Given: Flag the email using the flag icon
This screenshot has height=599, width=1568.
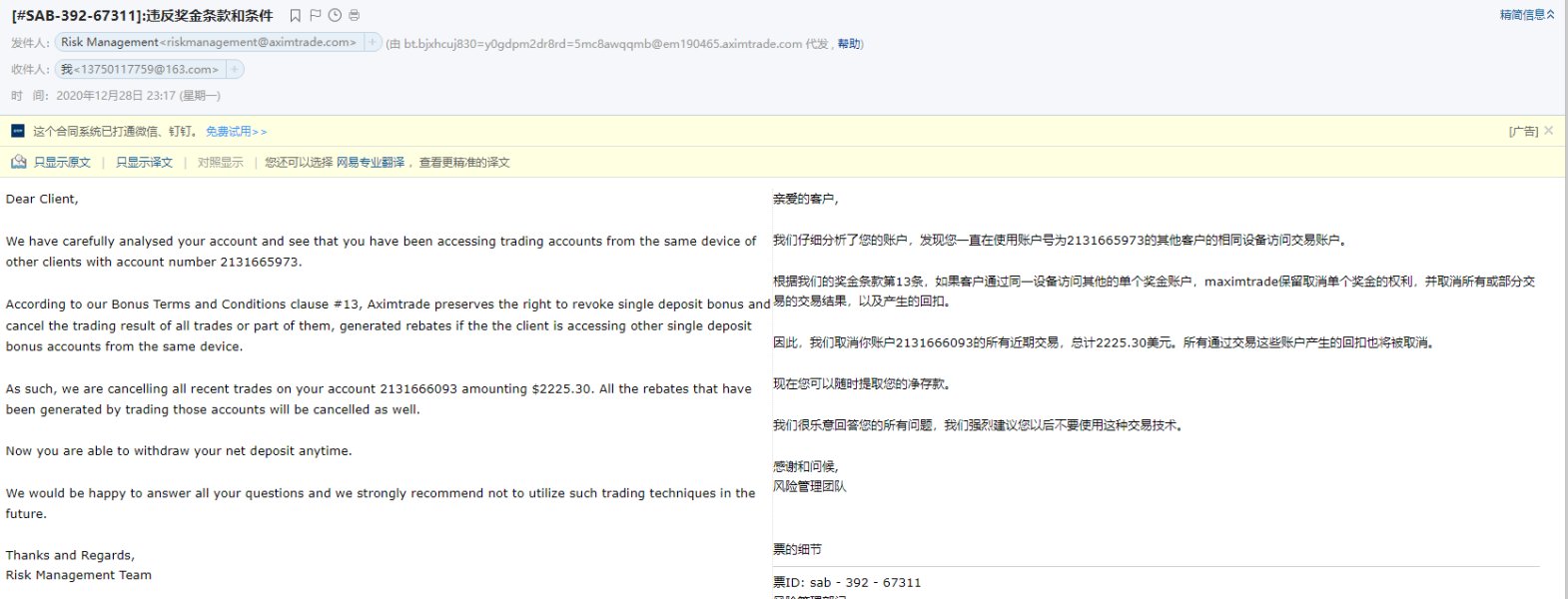Looking at the screenshot, I should point(315,15).
